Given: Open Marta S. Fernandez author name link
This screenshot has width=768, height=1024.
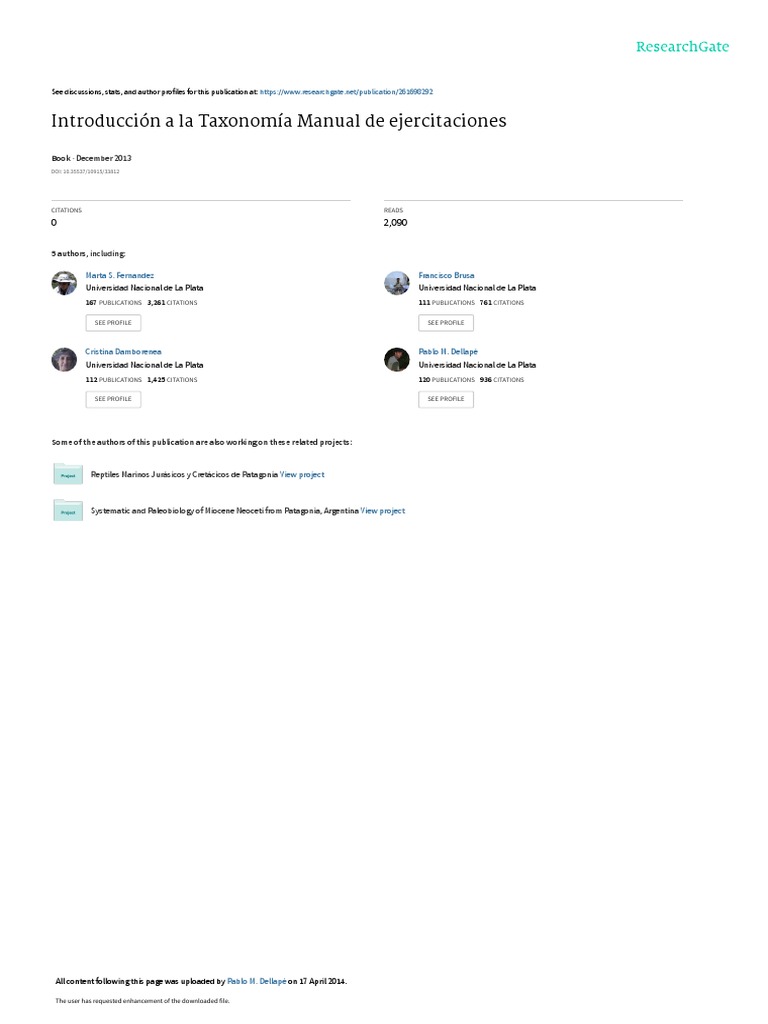Looking at the screenshot, I should [120, 276].
